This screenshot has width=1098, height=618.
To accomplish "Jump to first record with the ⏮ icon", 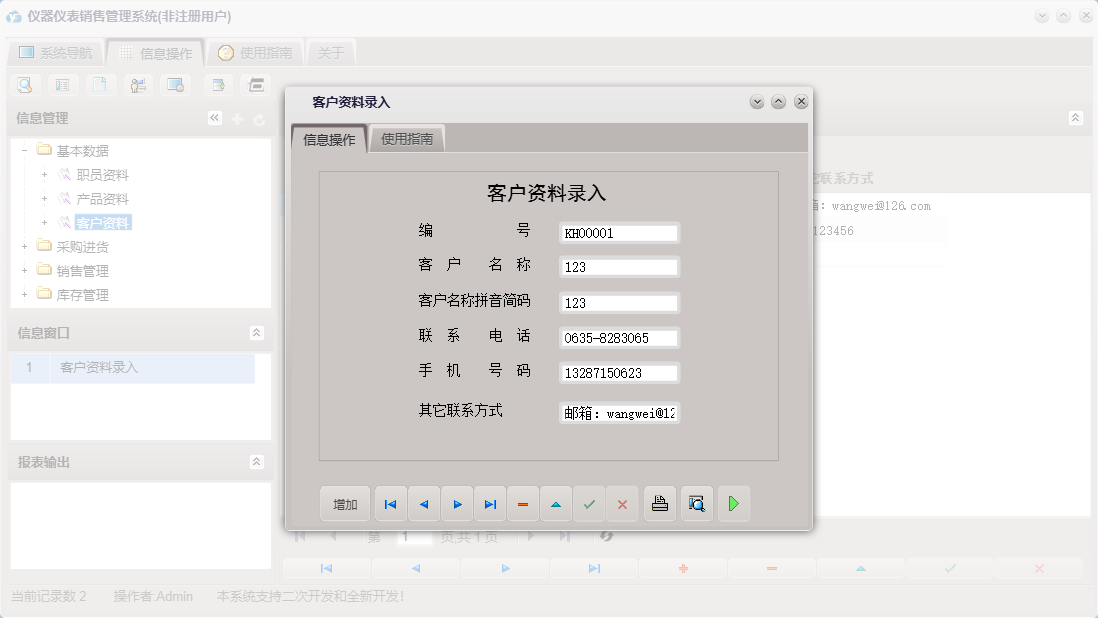I will coord(390,504).
